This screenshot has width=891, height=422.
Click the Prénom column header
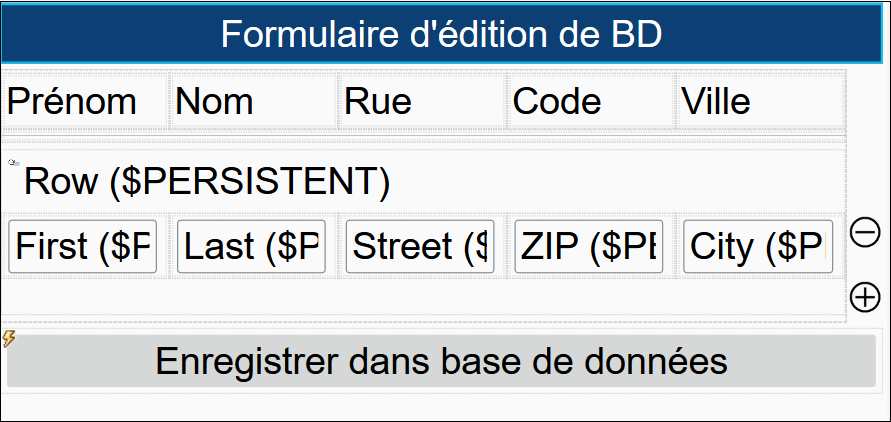tap(72, 101)
